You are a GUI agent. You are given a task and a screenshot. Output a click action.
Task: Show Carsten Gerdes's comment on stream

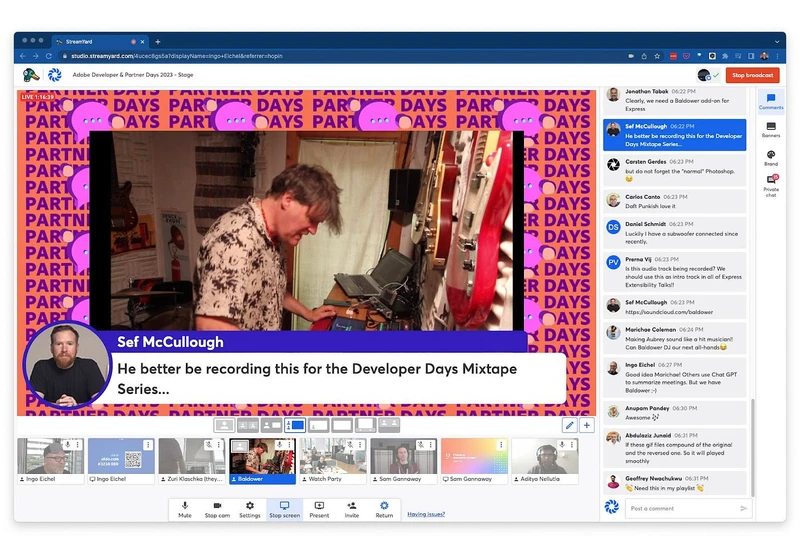point(674,170)
